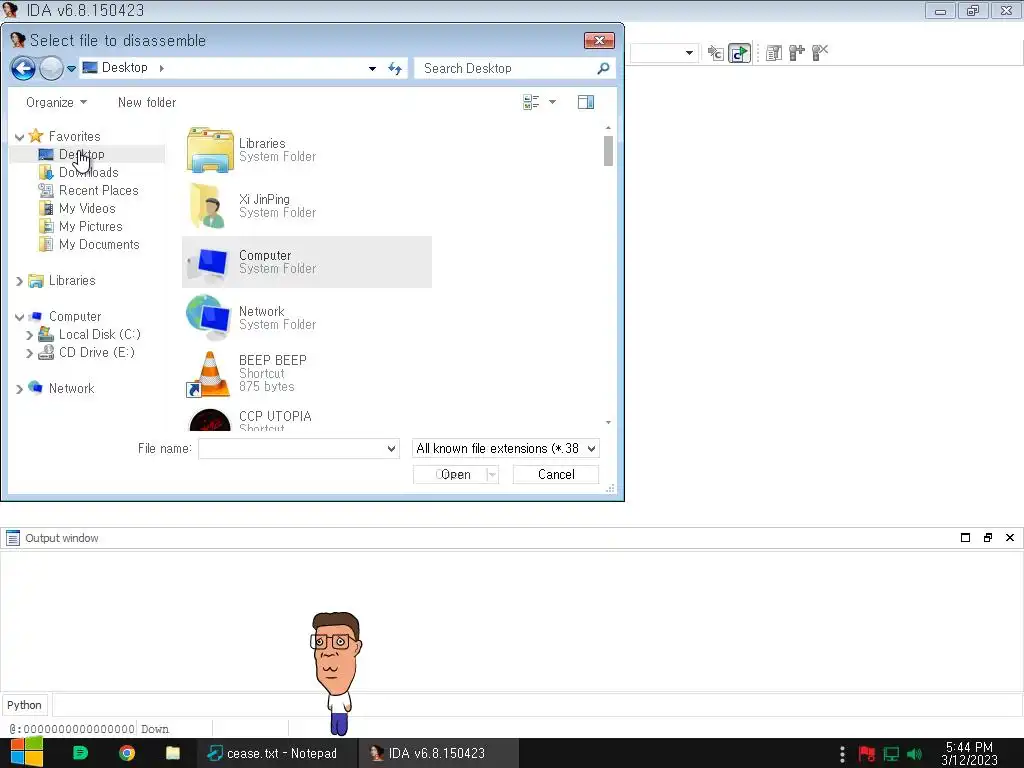The width and height of the screenshot is (1024, 768).
Task: Open Recent Places in Favorites
Action: (x=99, y=190)
